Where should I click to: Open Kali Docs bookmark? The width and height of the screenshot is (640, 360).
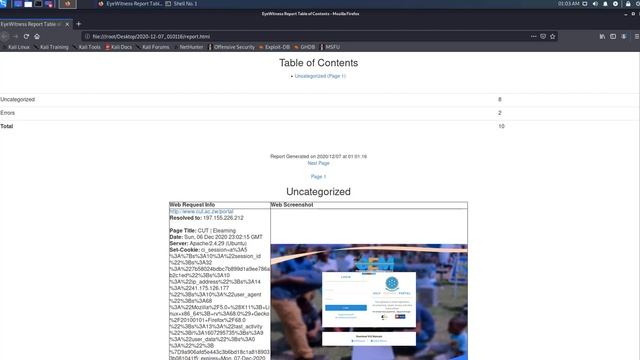click(x=119, y=47)
